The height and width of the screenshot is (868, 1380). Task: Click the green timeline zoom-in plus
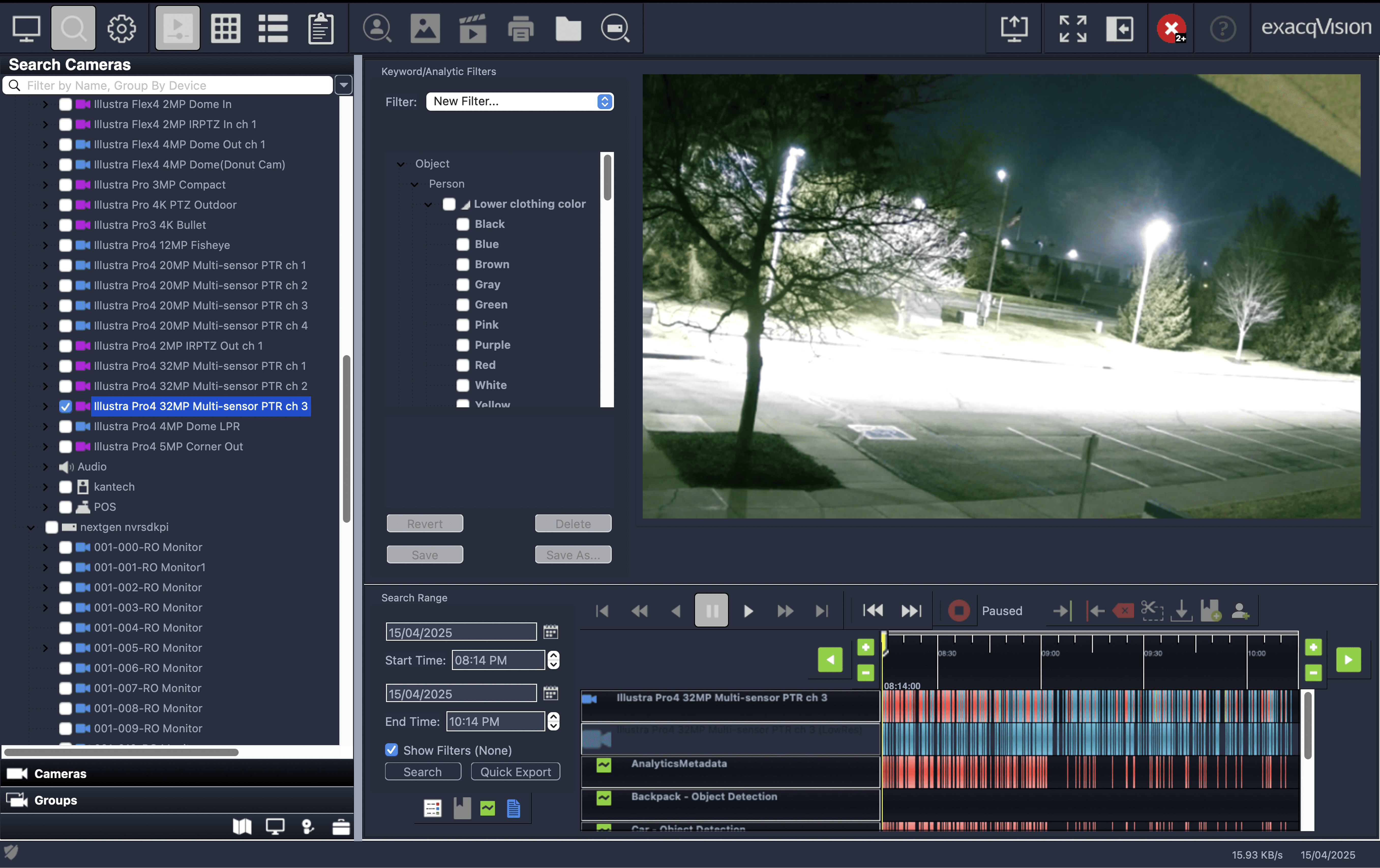point(865,647)
